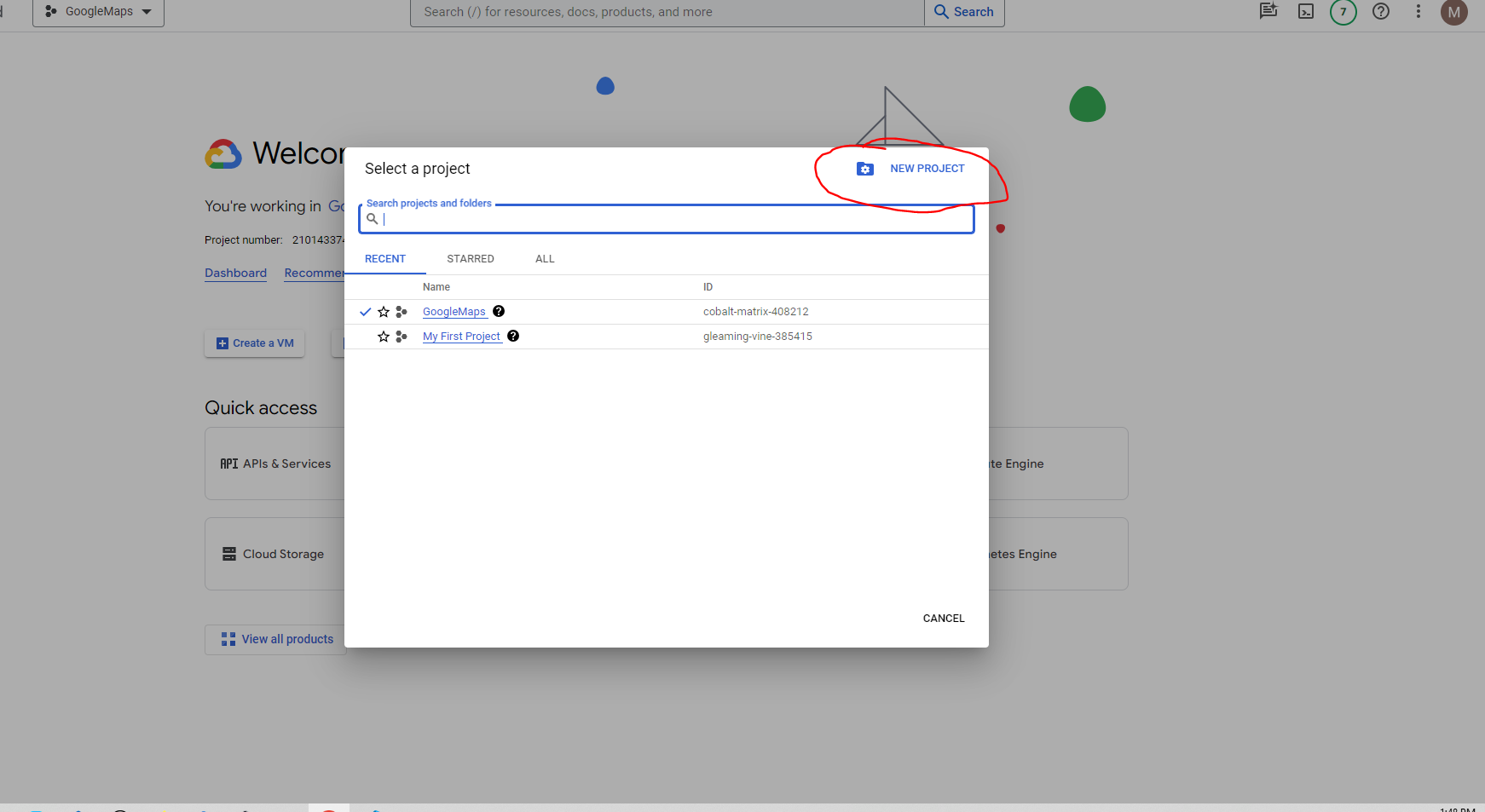Viewport: 1485px width, 812px height.
Task: Open the three-dot settings menu
Action: point(1419,11)
